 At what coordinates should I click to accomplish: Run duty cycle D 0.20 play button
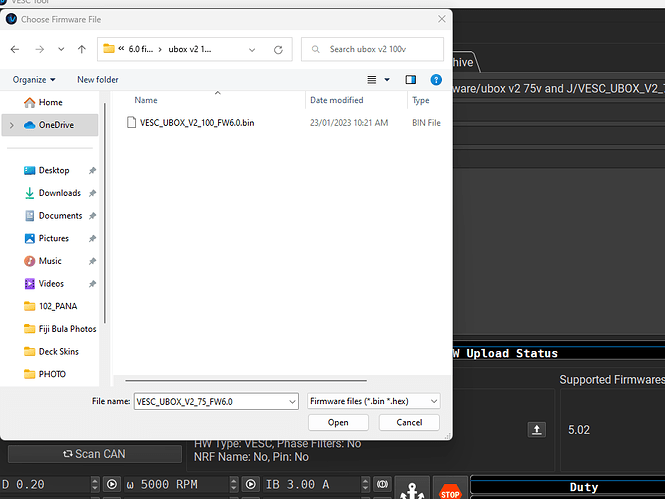coord(112,484)
